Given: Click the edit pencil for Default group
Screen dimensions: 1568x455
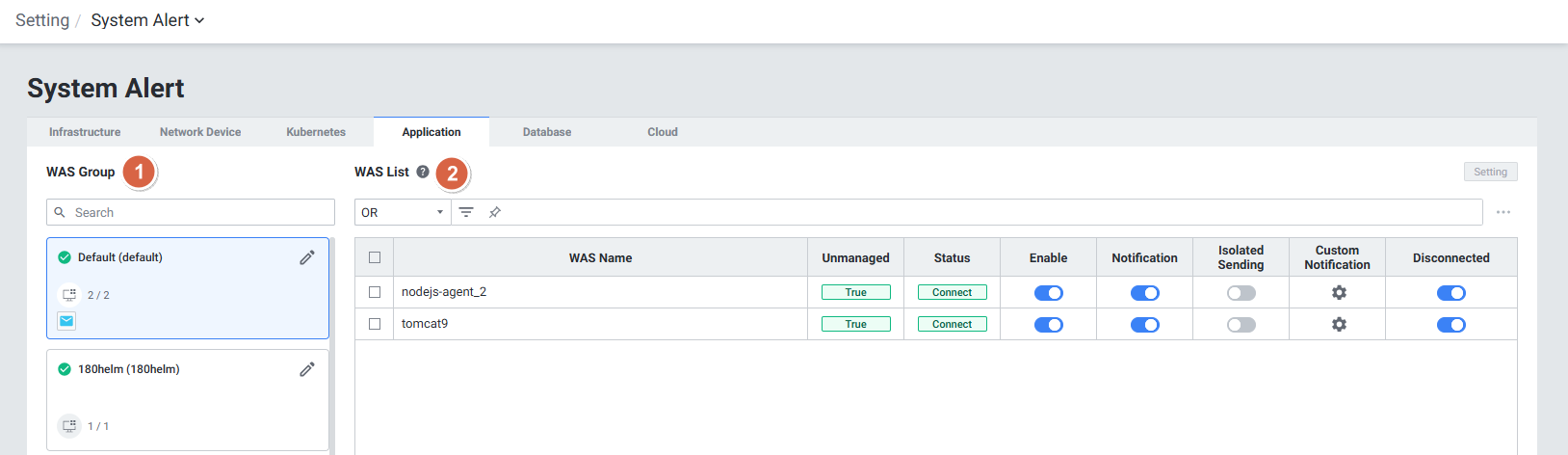Looking at the screenshot, I should pos(307,257).
